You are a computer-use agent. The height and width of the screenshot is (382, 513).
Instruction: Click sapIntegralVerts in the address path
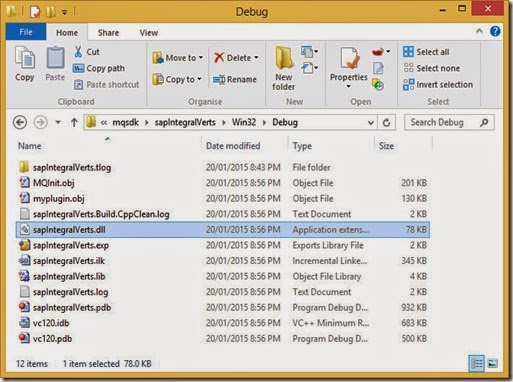[185, 122]
